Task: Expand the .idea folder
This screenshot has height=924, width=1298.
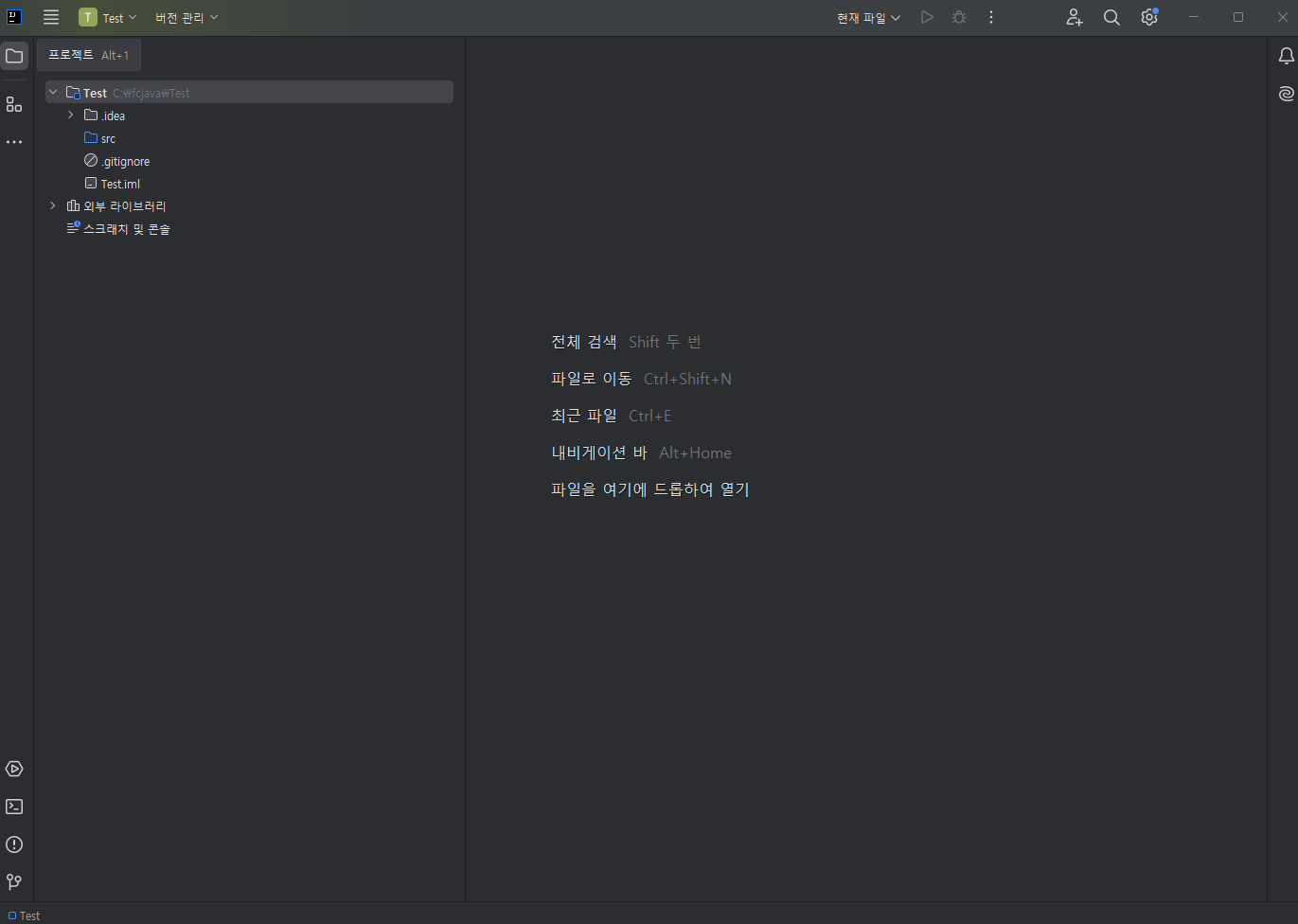Action: click(71, 115)
